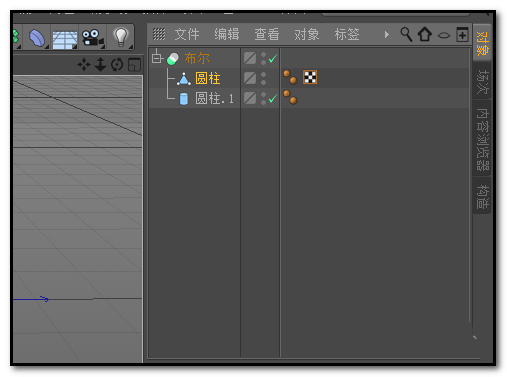507x377 pixels.
Task: Click the polygon object icon beside 圆柱
Action: pos(184,79)
